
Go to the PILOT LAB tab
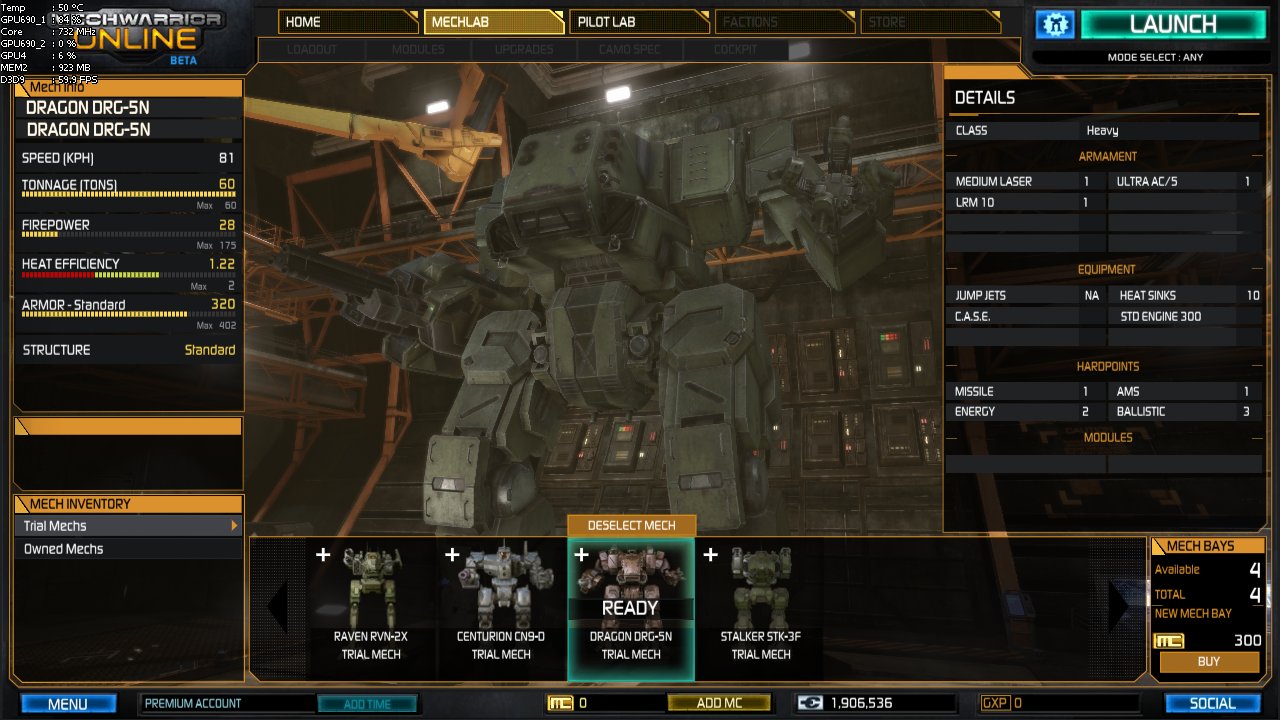pyautogui.click(x=640, y=22)
